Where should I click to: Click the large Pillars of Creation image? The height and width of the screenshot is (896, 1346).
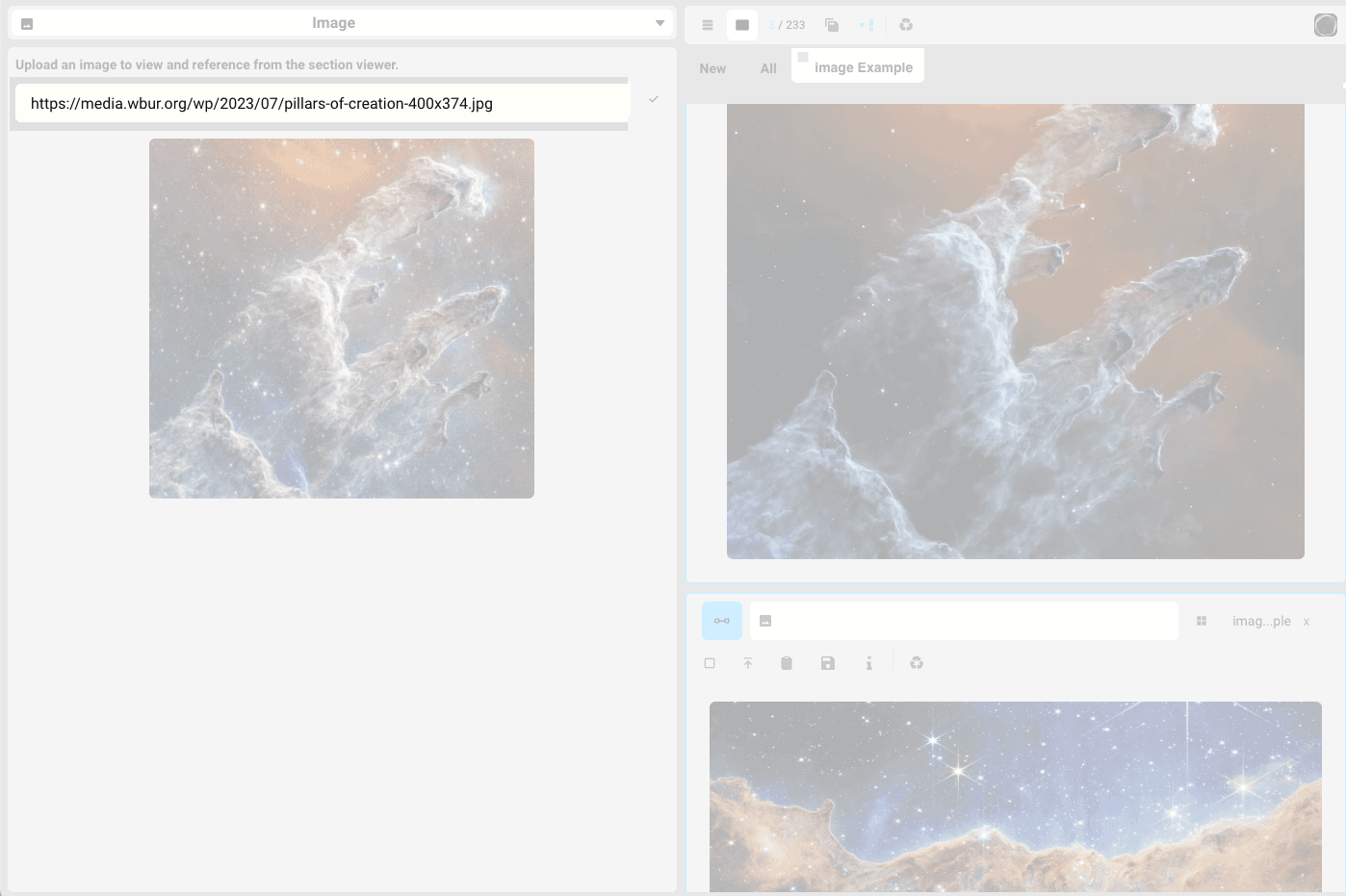[x=1016, y=331]
